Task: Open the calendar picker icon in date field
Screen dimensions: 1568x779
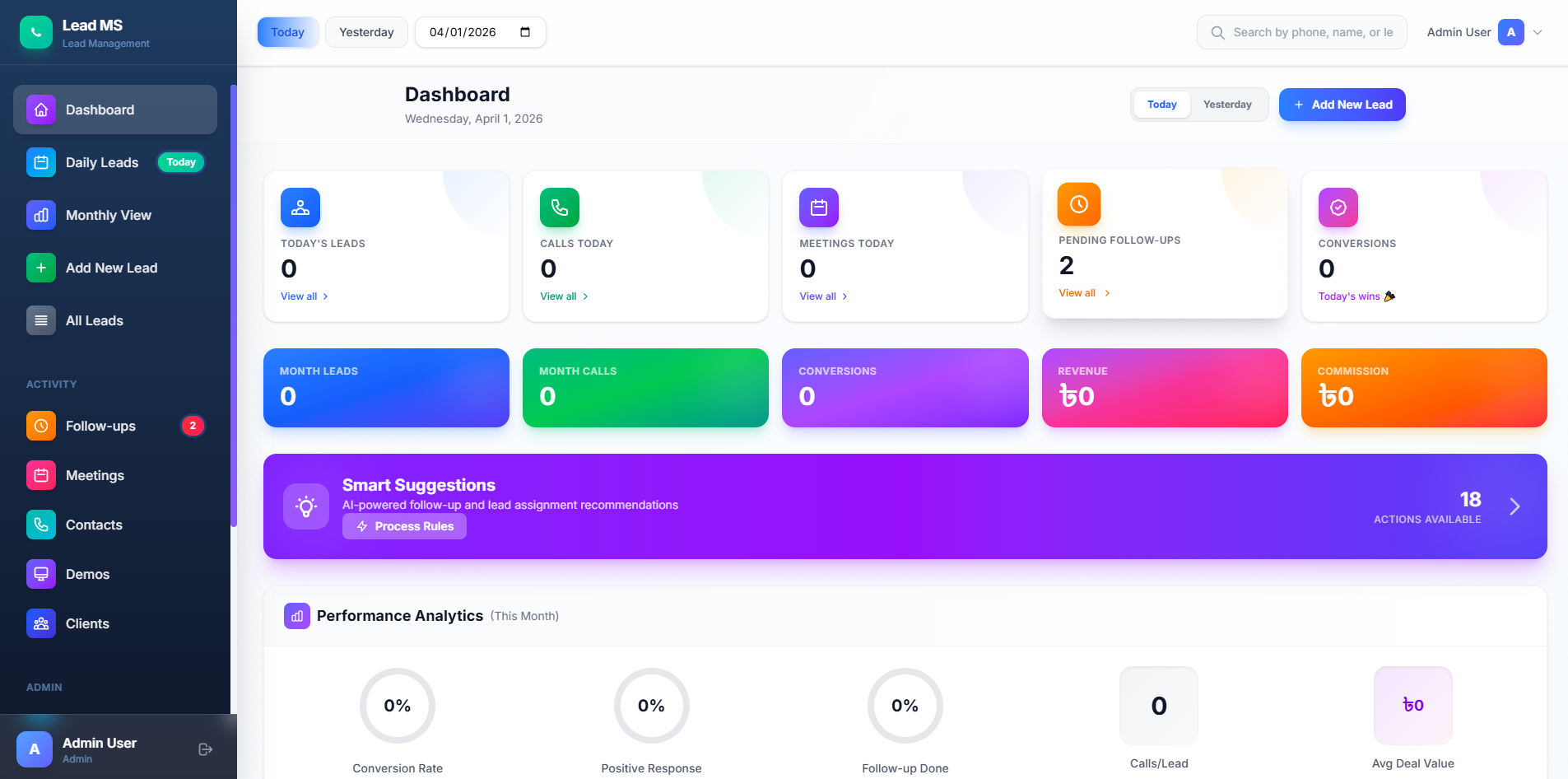Action: click(x=525, y=32)
